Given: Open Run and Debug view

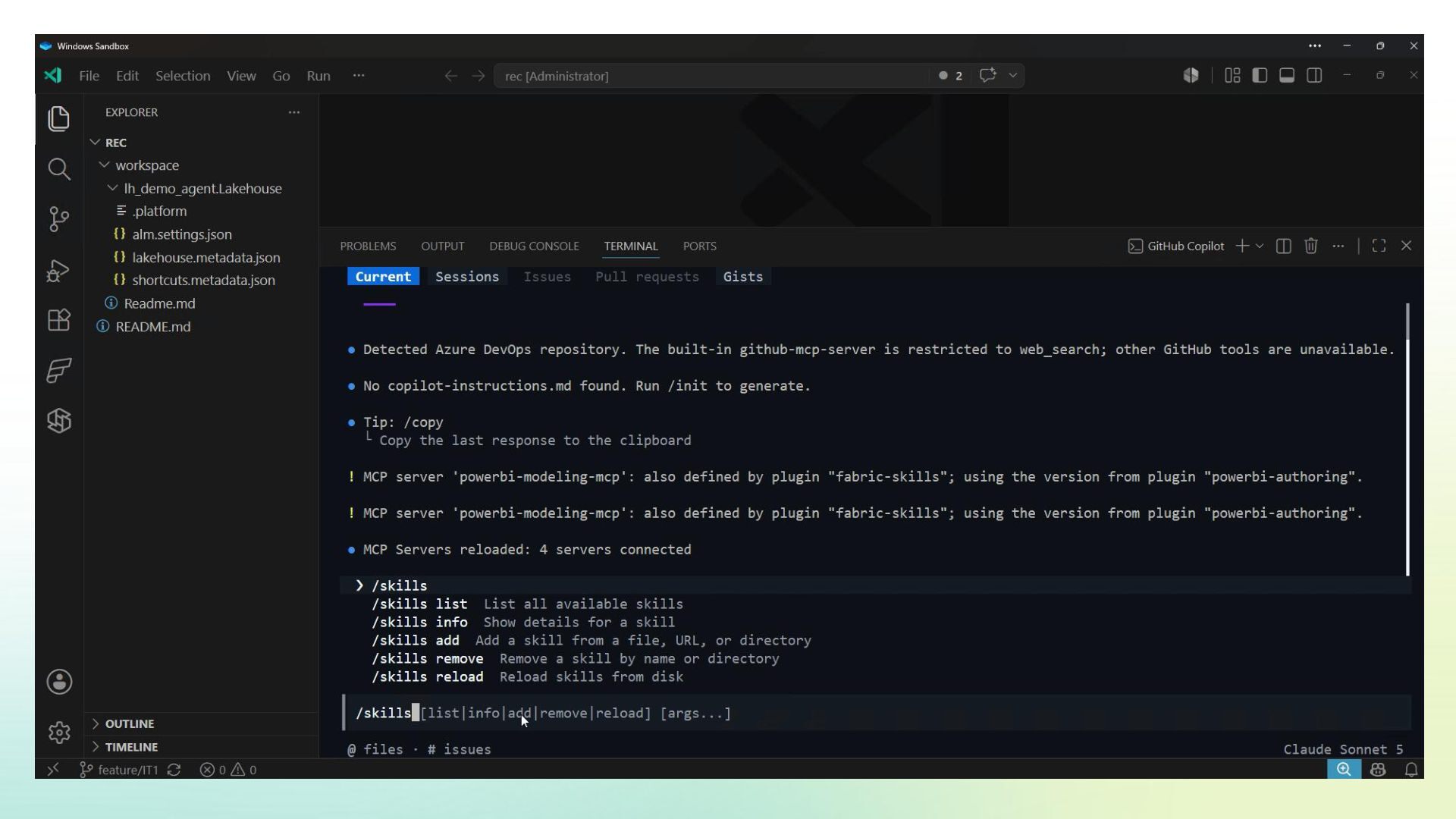Looking at the screenshot, I should pyautogui.click(x=59, y=270).
